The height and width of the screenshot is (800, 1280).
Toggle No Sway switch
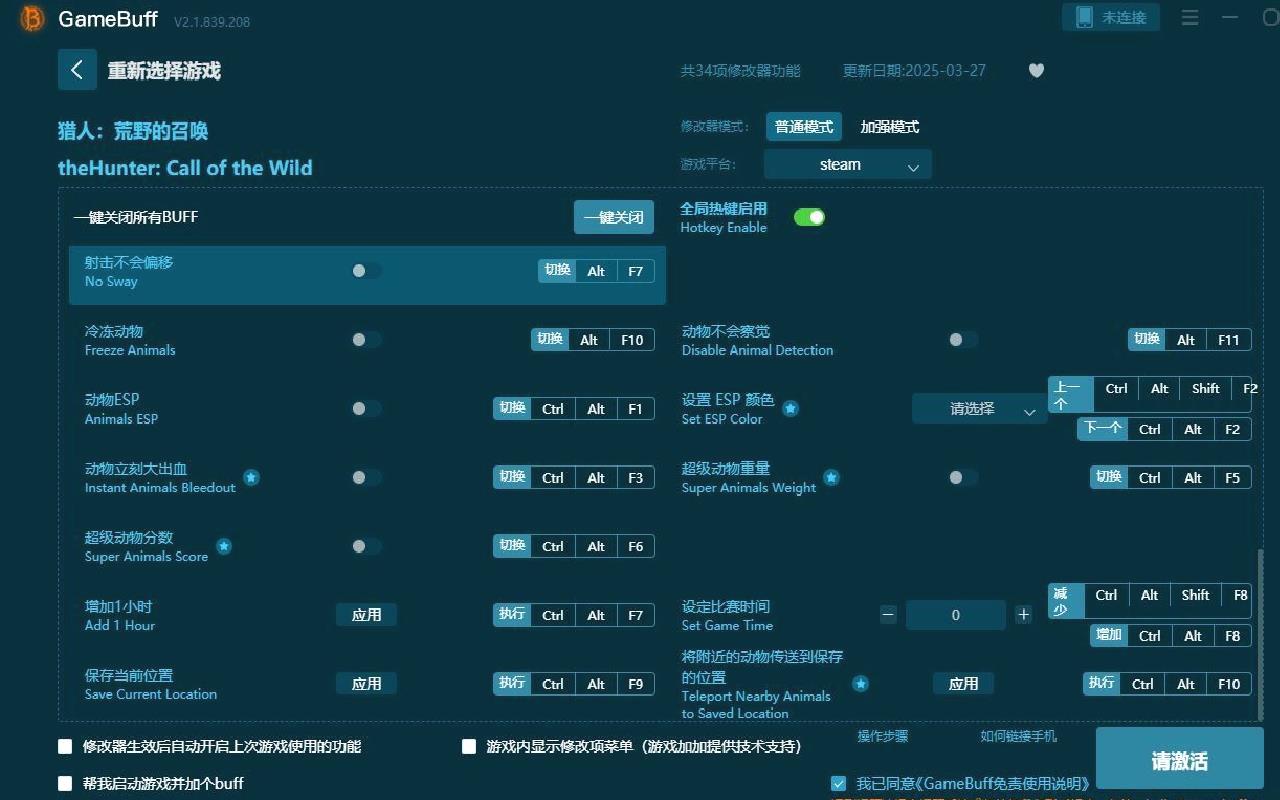(366, 271)
